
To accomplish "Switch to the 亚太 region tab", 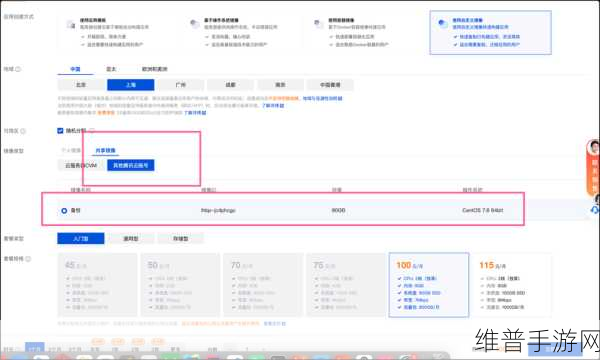I will (x=111, y=69).
